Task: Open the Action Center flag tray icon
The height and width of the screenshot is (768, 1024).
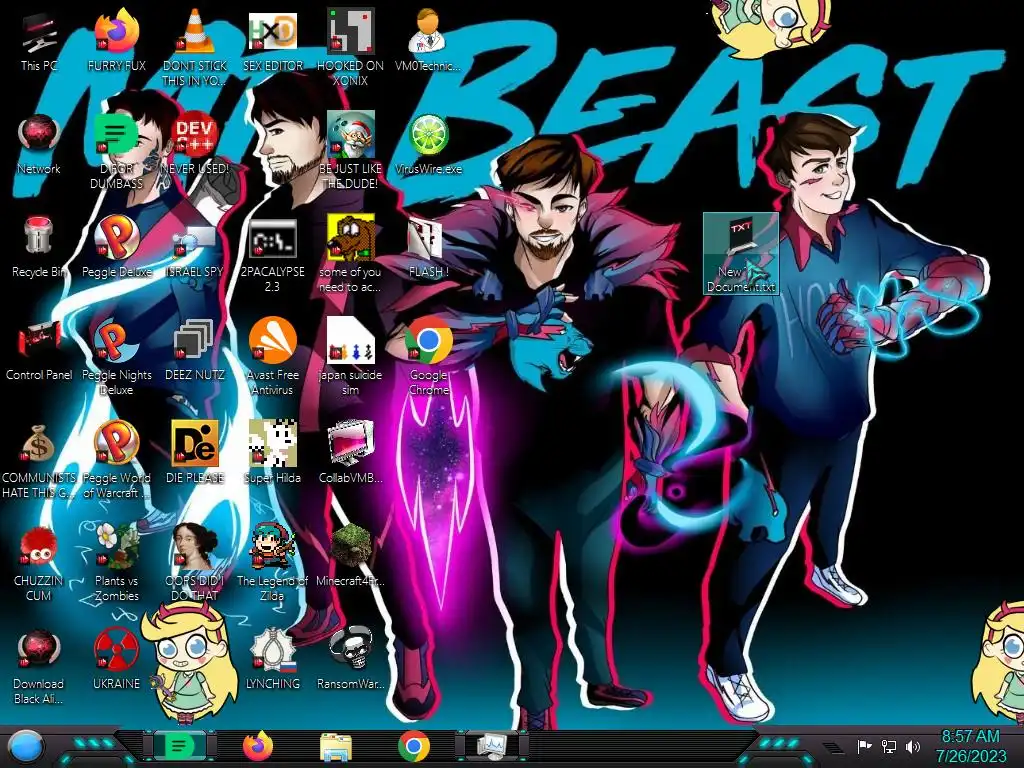Action: 863,746
